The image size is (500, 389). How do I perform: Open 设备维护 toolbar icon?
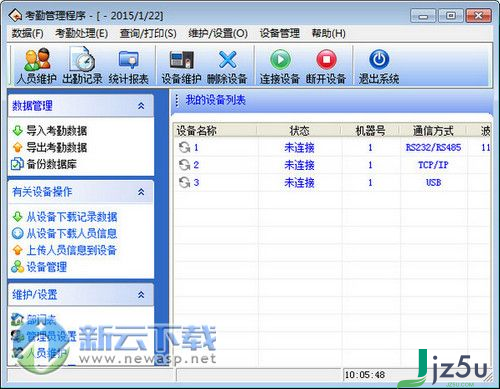pyautogui.click(x=181, y=60)
